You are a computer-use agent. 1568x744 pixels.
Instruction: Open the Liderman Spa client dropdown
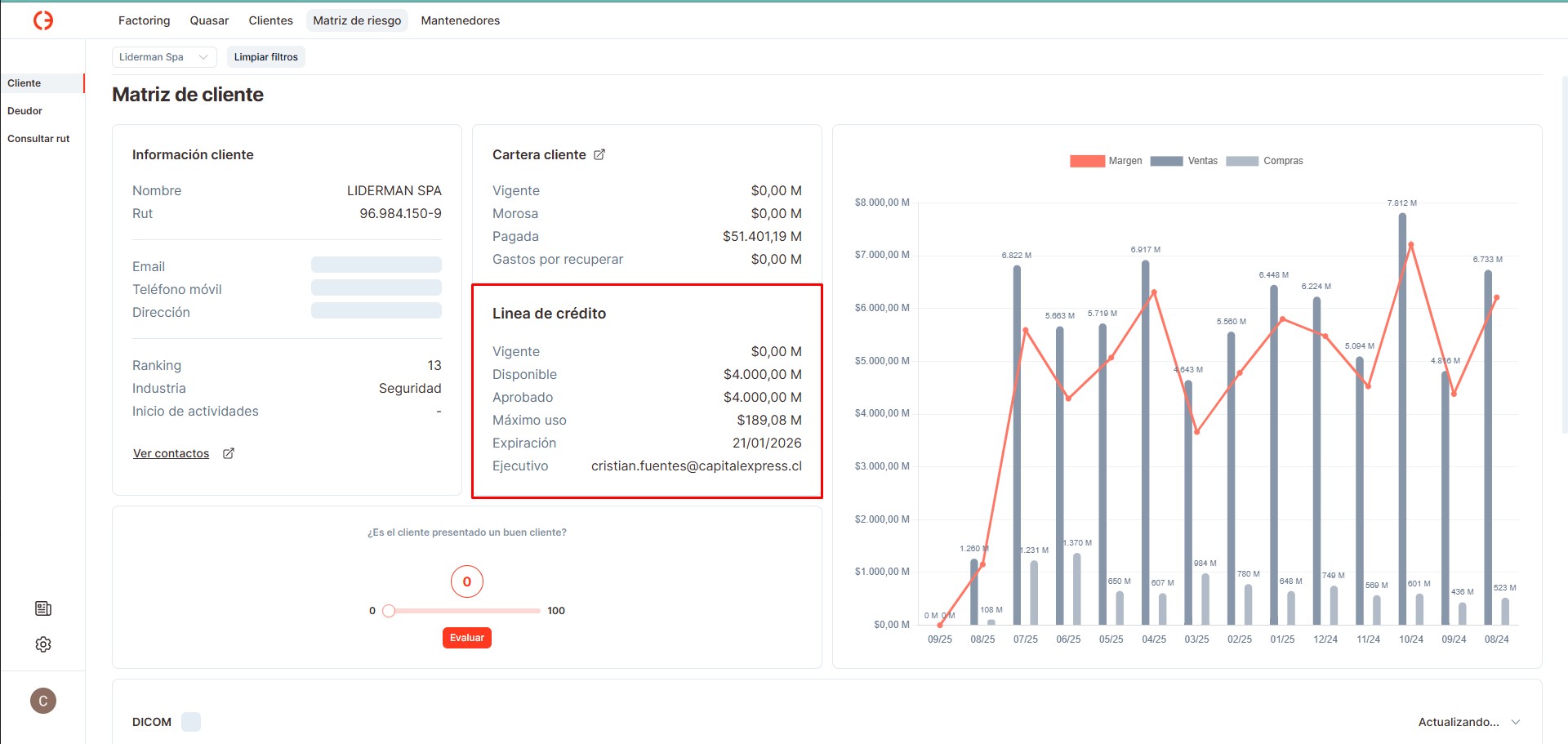tap(163, 57)
